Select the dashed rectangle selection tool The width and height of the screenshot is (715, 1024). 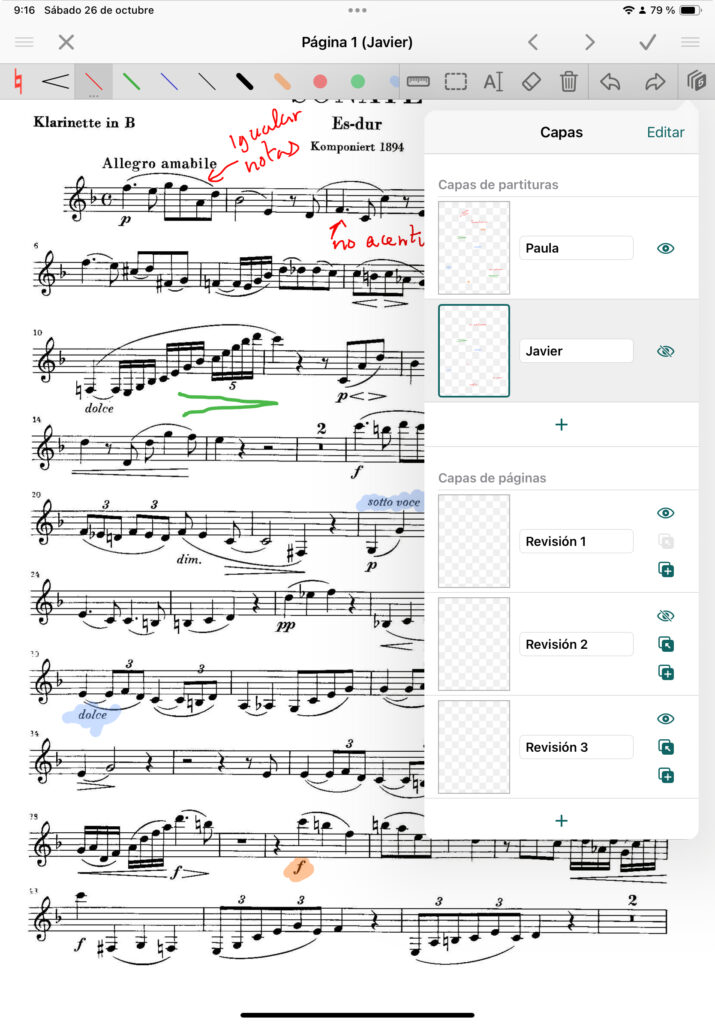click(456, 82)
